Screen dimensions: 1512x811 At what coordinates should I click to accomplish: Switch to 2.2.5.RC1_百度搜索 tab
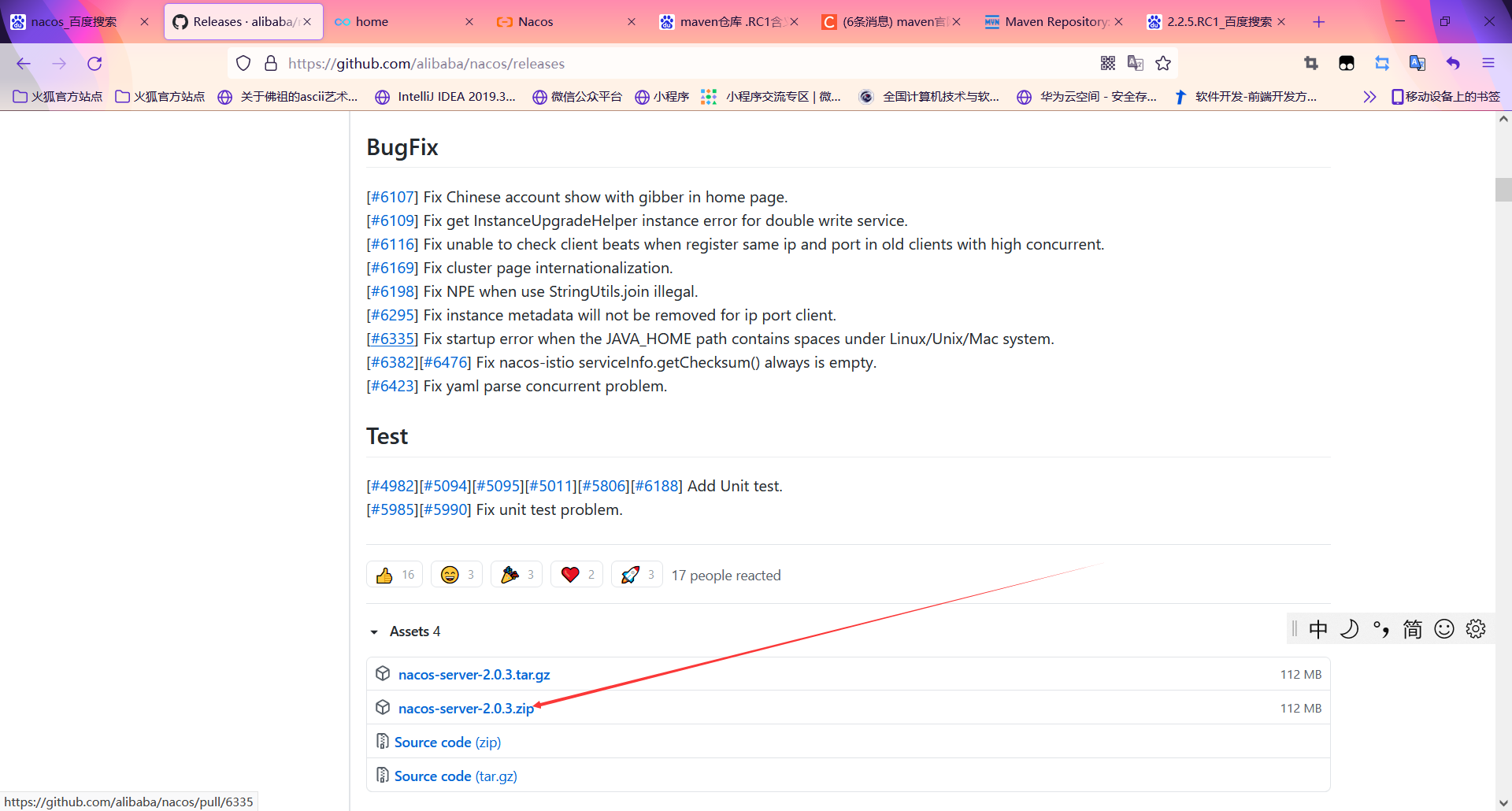1216,22
